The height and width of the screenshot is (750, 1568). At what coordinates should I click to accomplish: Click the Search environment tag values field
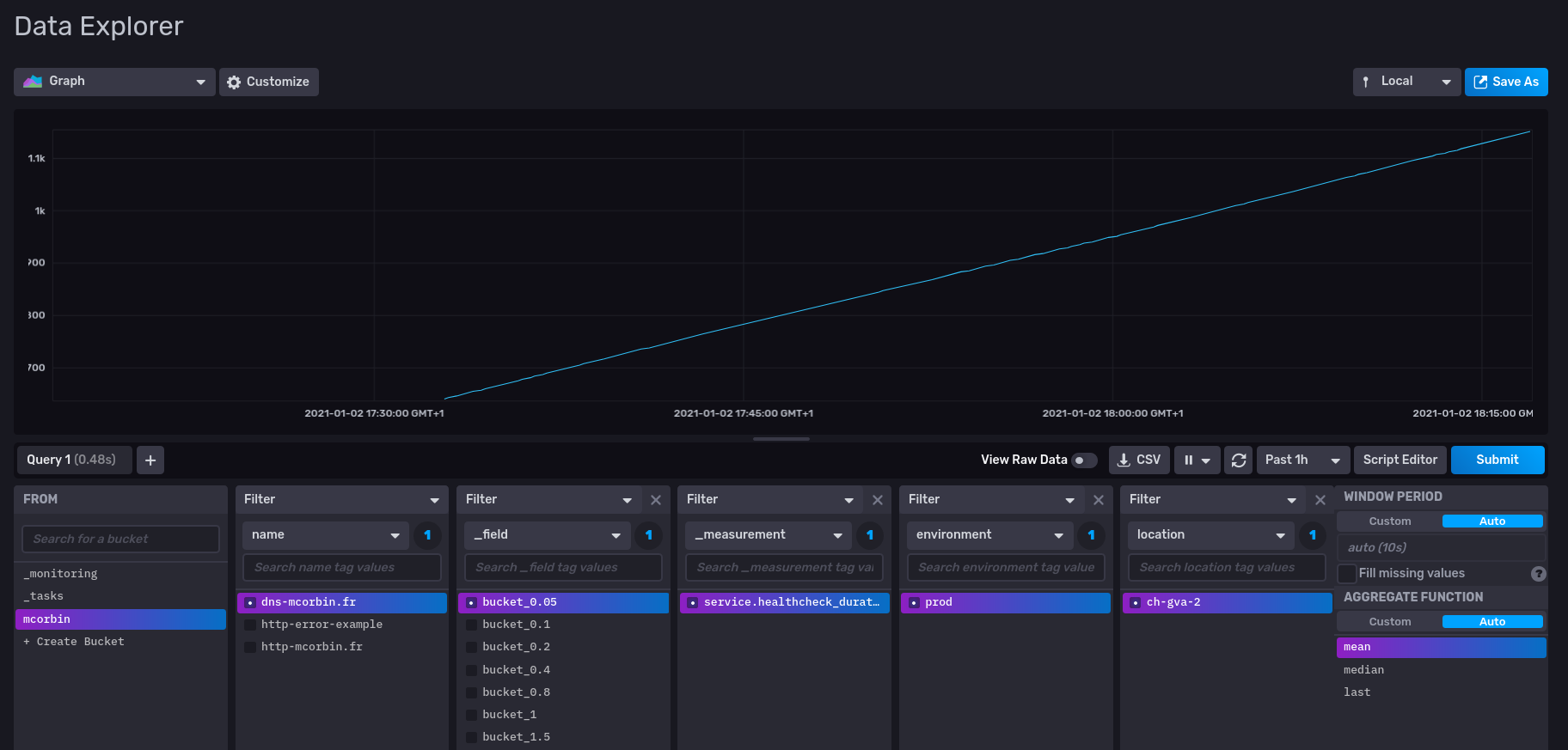pyautogui.click(x=1006, y=568)
